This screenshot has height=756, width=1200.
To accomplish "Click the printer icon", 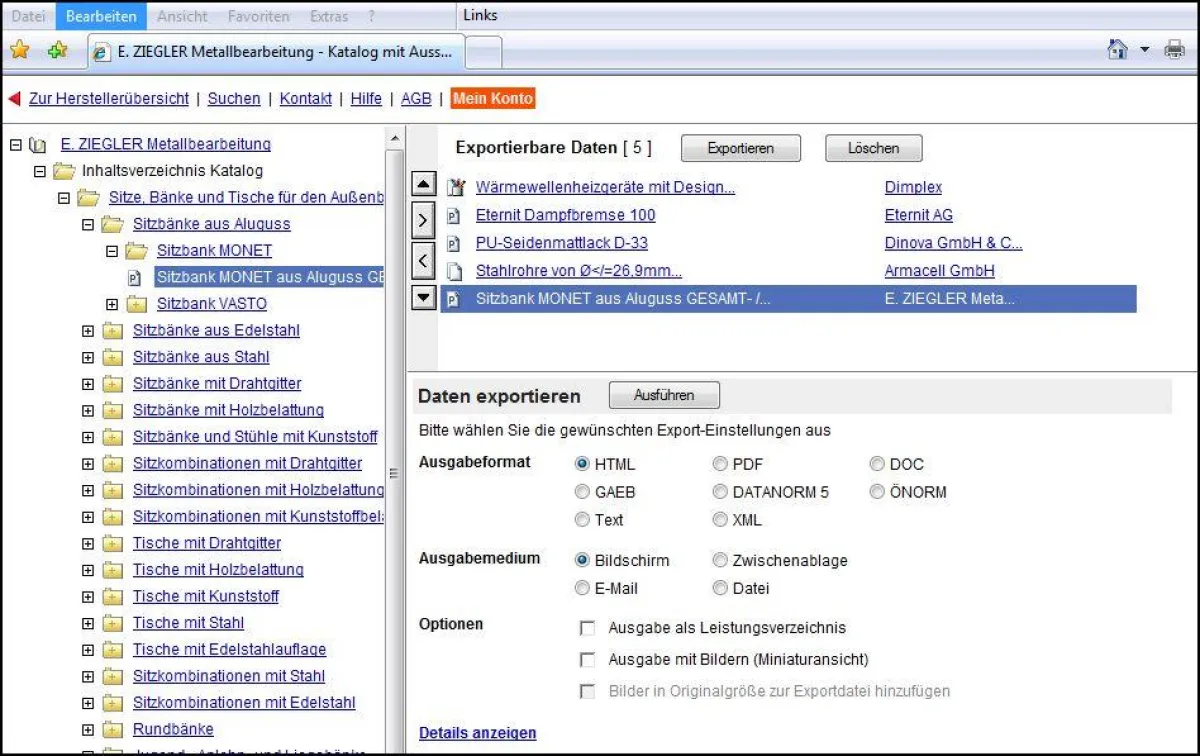I will tap(1174, 50).
